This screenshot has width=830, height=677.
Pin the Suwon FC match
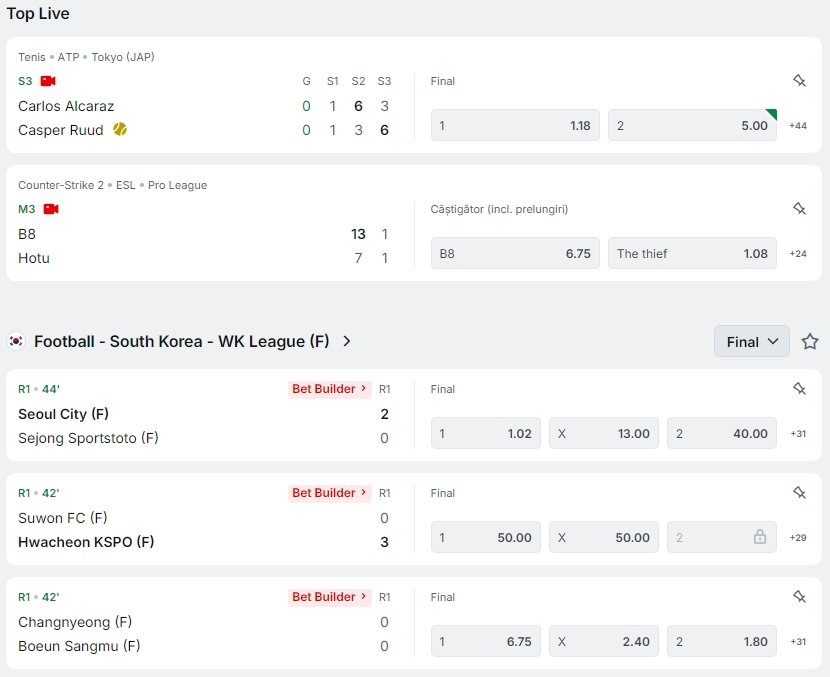799,493
